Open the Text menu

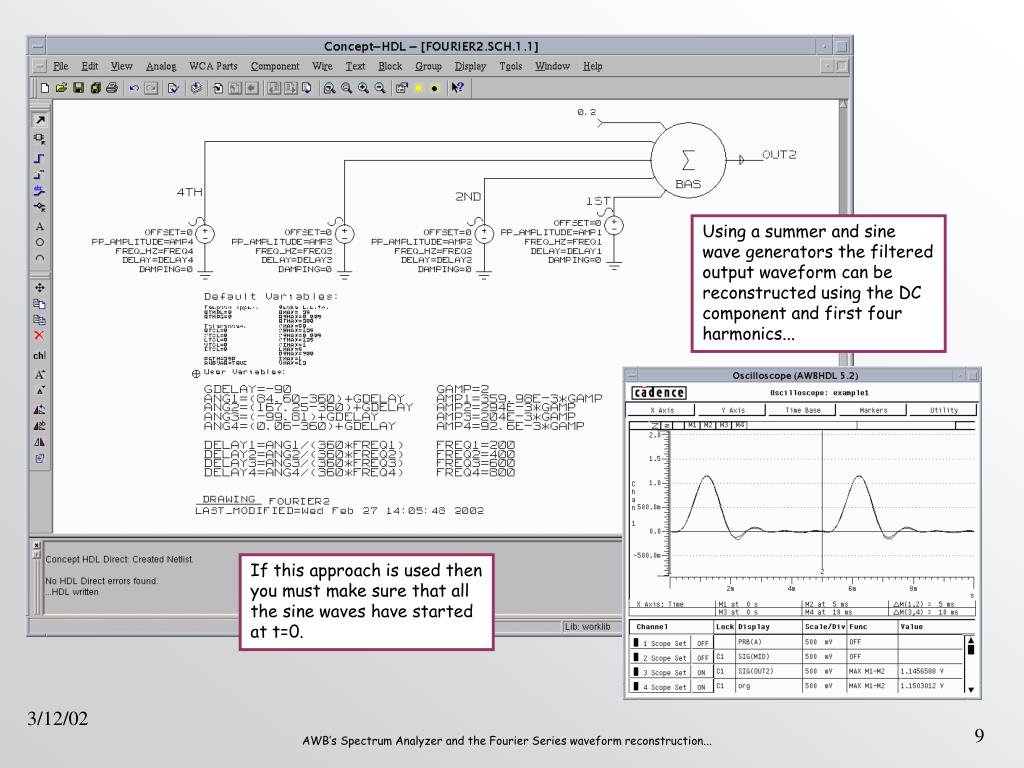click(x=355, y=66)
